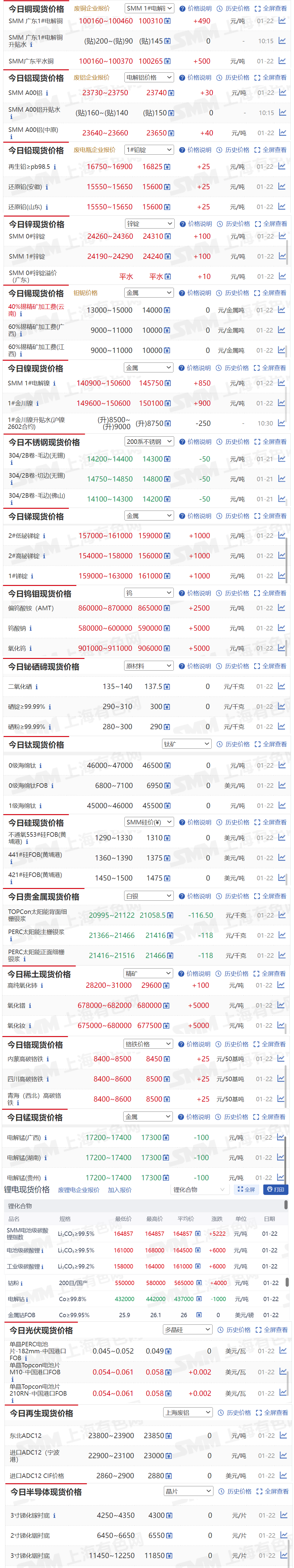This screenshot has width=294, height=1568.
Task: Click chart icon in 2#低铋锑锭 row
Action: coord(282,536)
